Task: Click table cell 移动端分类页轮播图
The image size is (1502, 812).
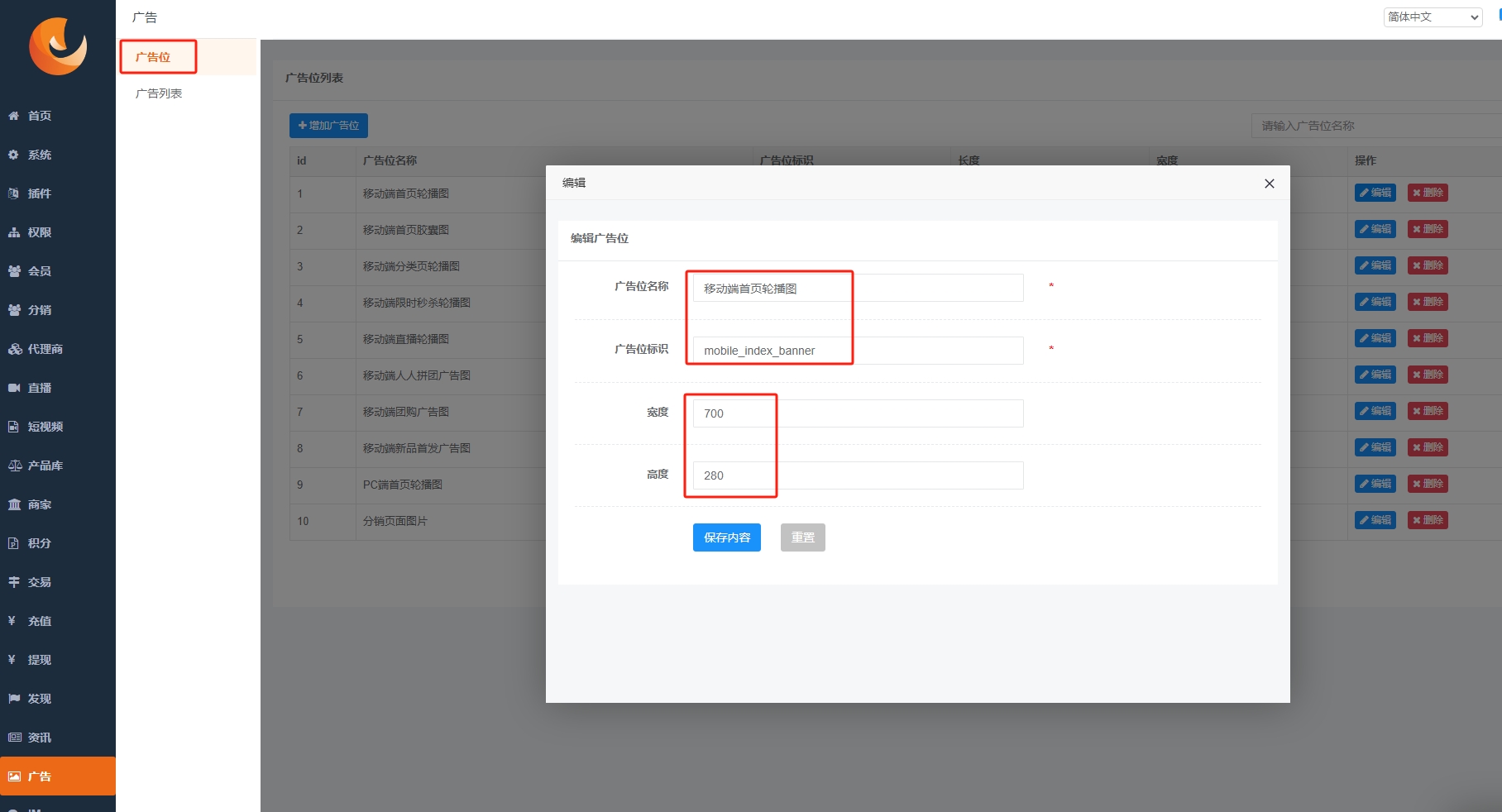Action: (x=411, y=266)
